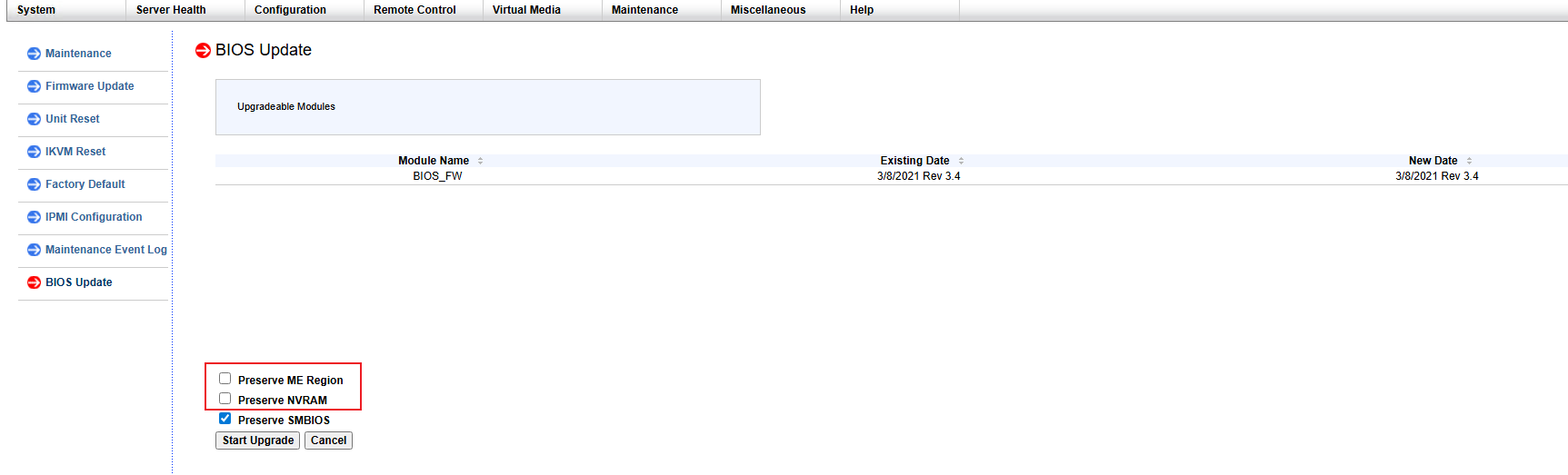The image size is (1568, 475).
Task: Select the BIOS_FW module row
Action: tap(437, 176)
